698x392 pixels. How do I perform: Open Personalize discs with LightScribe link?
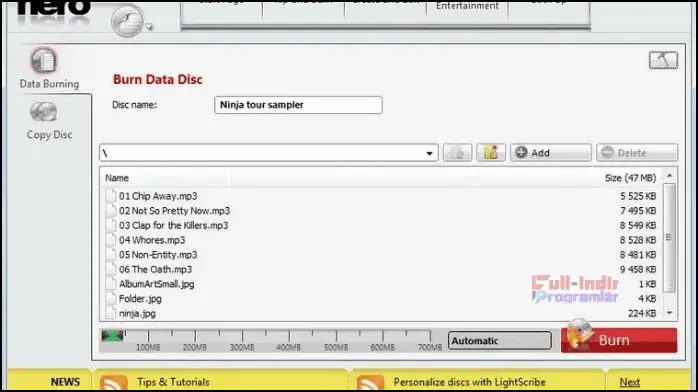tap(469, 382)
